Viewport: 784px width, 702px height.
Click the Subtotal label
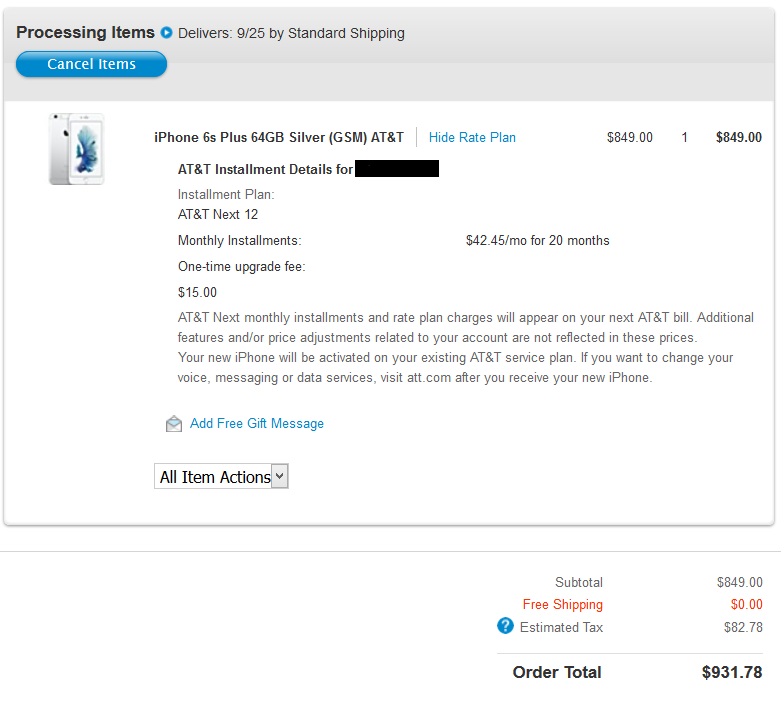tap(579, 582)
